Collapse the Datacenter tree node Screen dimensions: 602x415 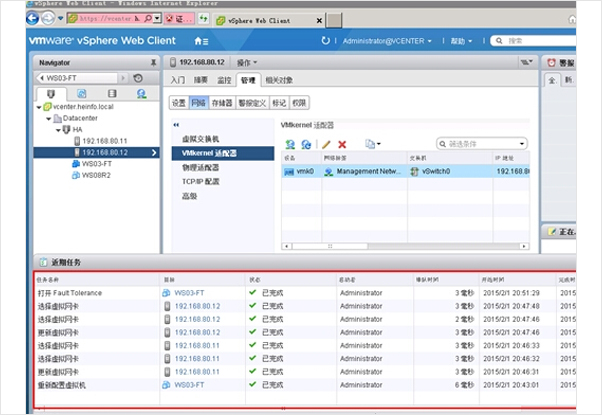[48, 119]
